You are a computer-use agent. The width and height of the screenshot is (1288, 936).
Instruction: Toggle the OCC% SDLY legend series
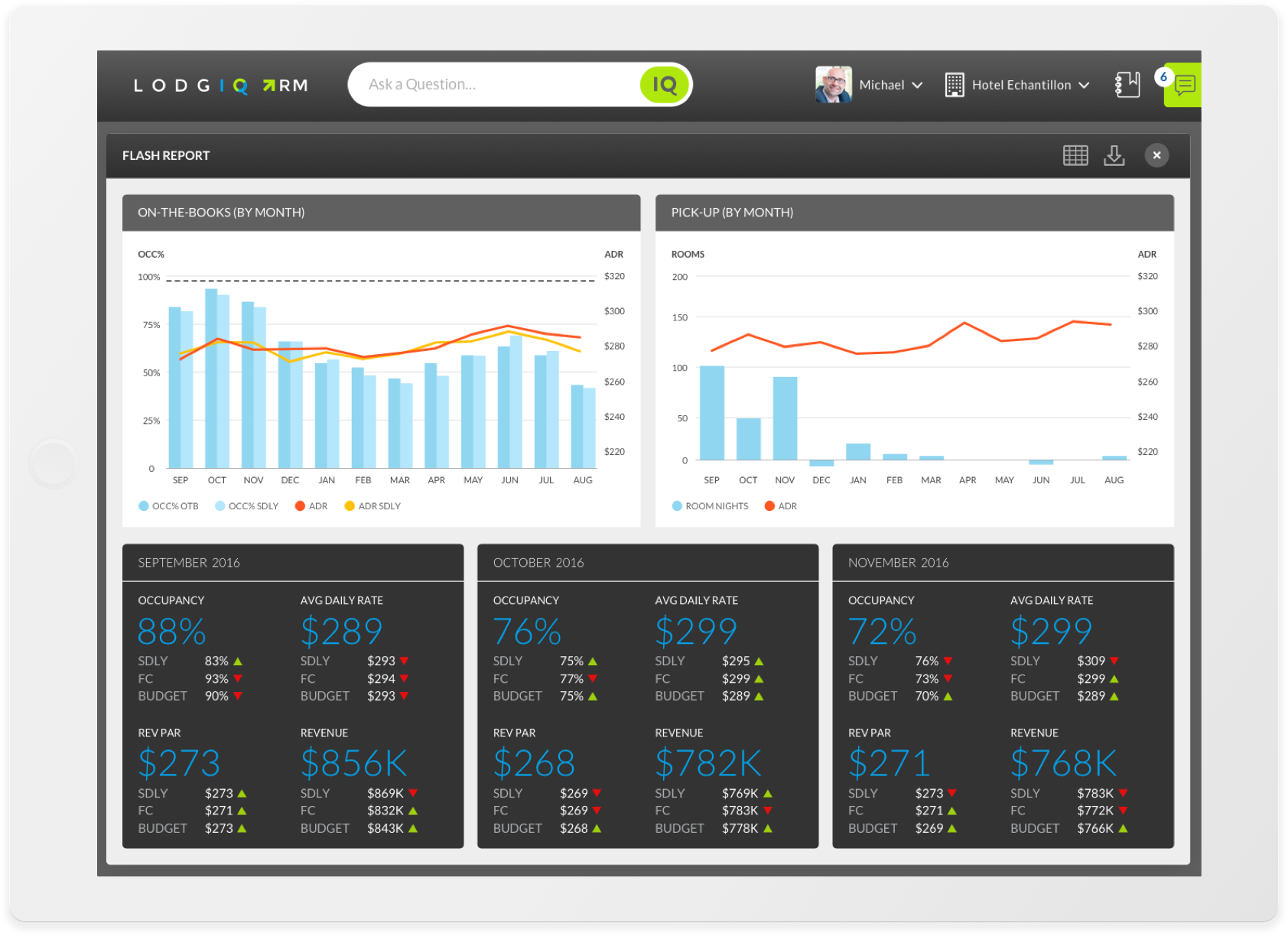[x=246, y=506]
